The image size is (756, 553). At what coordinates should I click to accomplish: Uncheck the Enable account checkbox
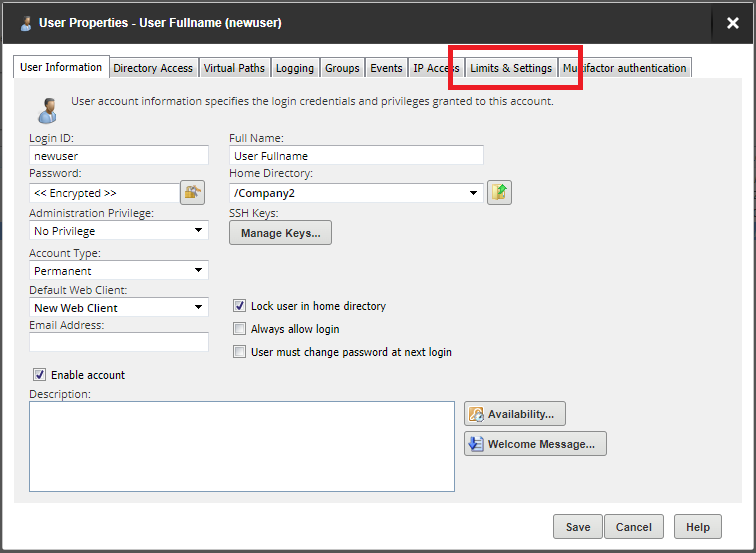click(40, 375)
